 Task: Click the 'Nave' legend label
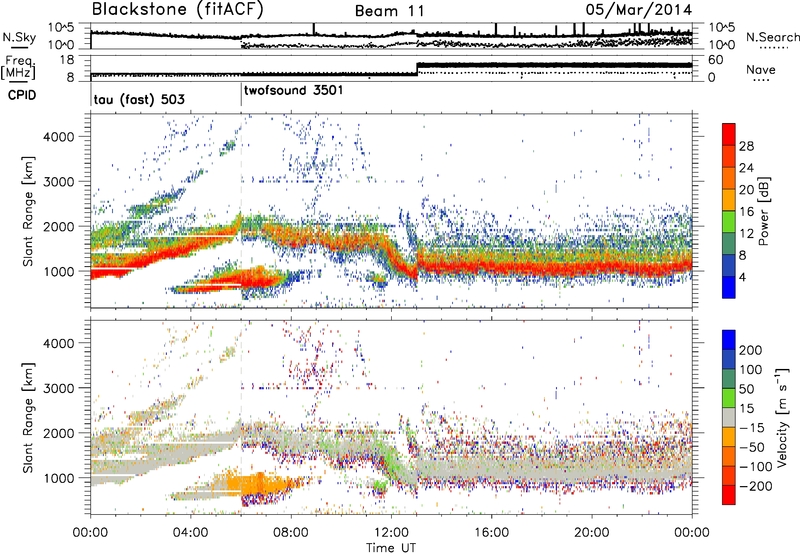tap(761, 70)
